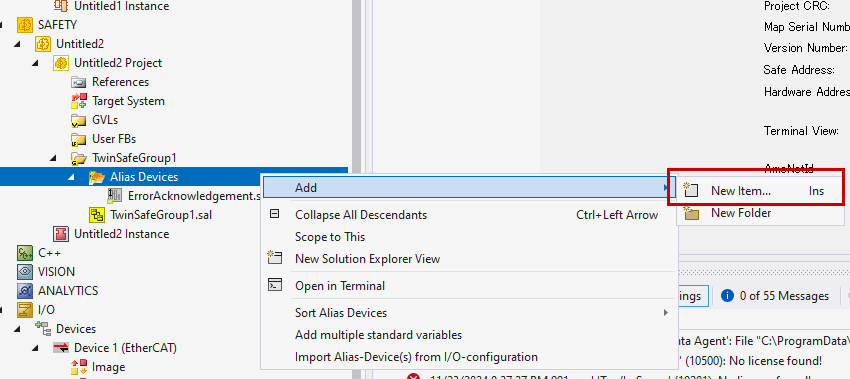Click the C++ node icon
The width and height of the screenshot is (850, 379).
tap(25, 253)
